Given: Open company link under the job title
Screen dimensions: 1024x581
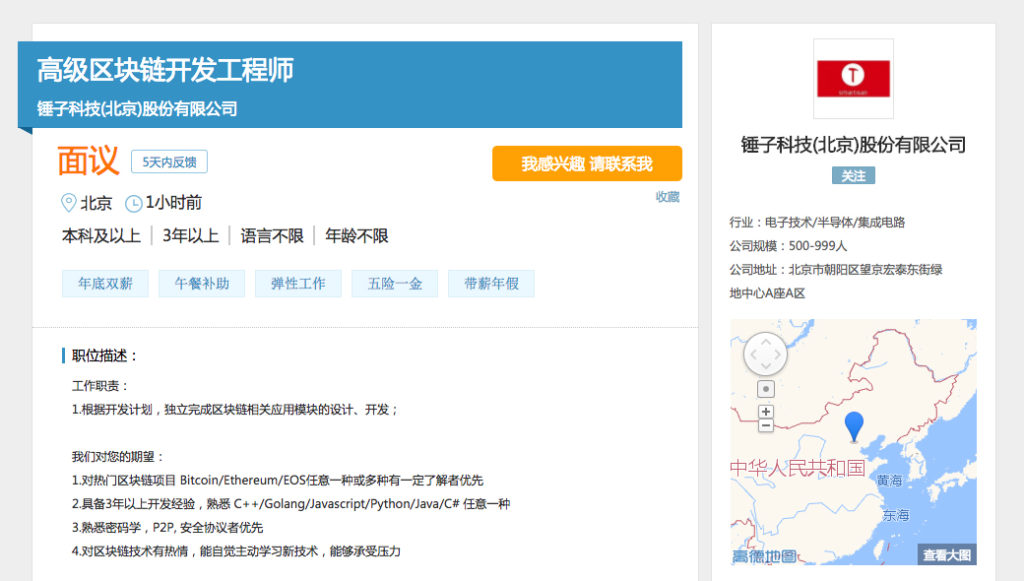Looking at the screenshot, I should point(137,109).
